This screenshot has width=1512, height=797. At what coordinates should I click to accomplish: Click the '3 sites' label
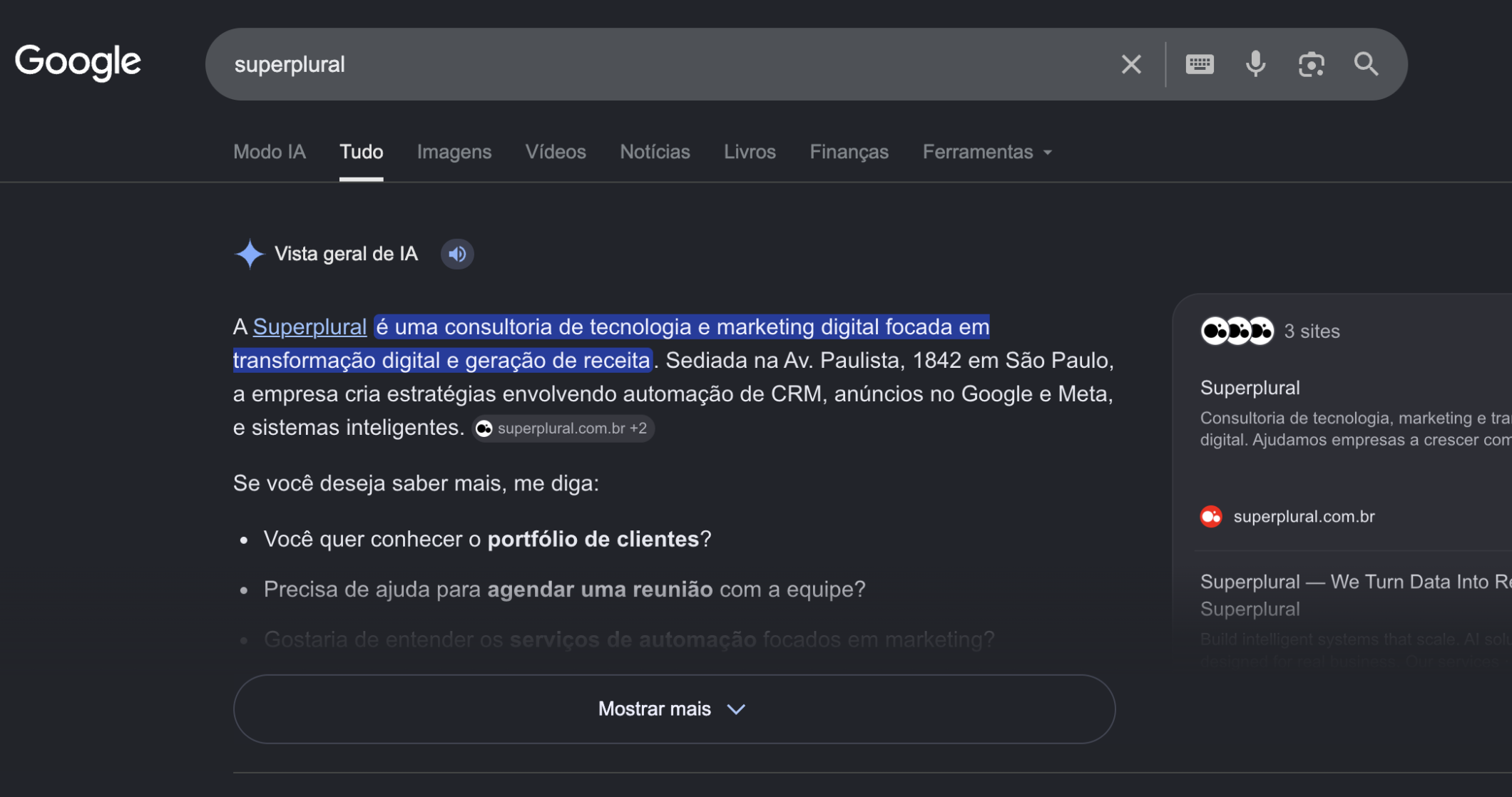[x=1312, y=331]
